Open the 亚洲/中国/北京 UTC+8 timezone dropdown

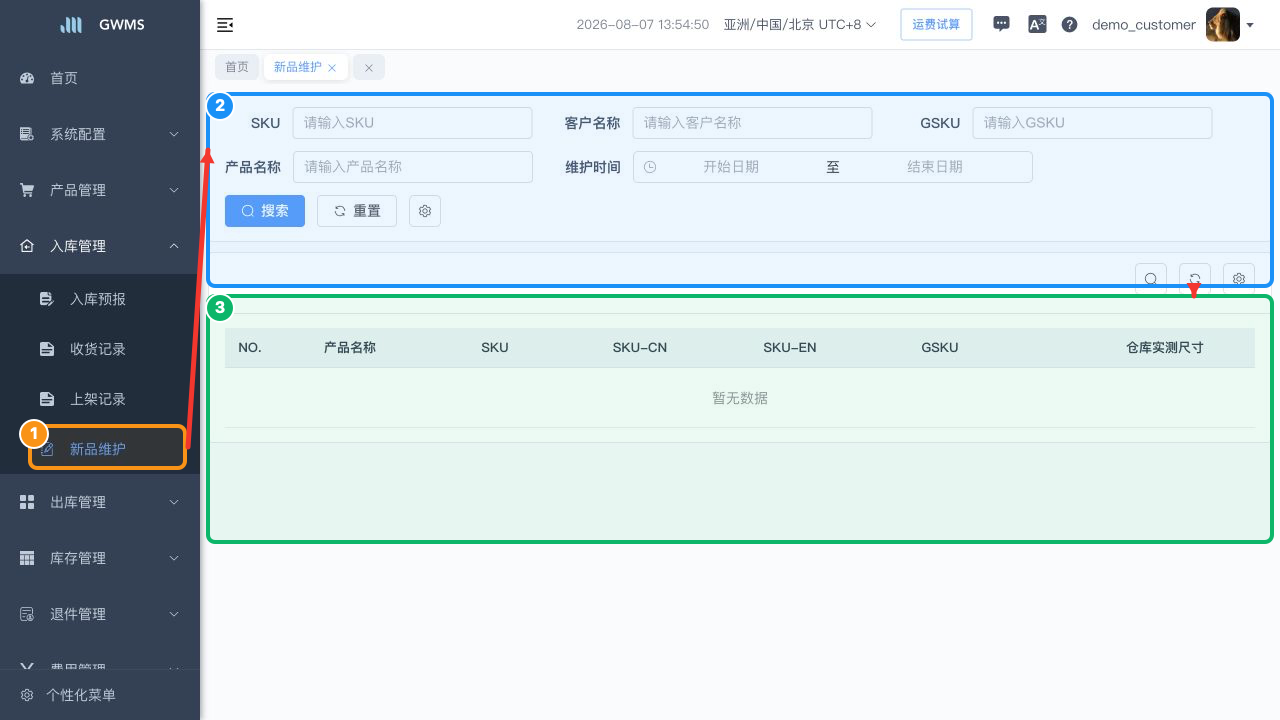tap(799, 24)
